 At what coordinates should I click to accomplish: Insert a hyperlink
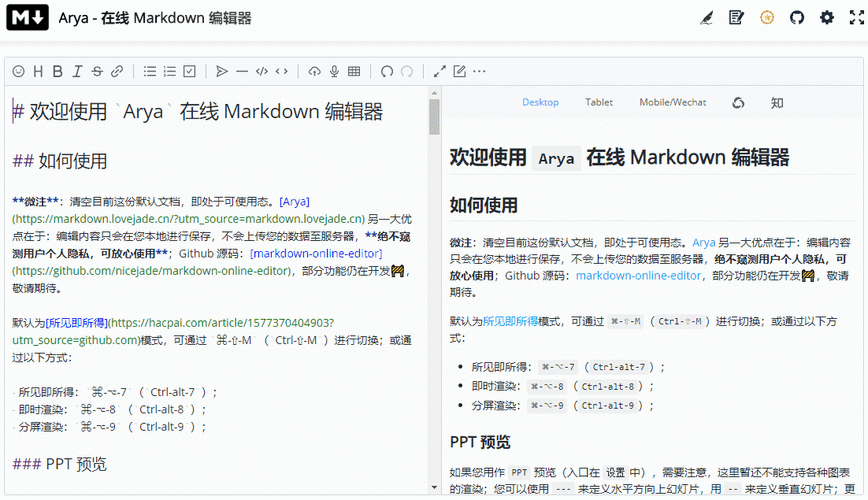click(117, 71)
